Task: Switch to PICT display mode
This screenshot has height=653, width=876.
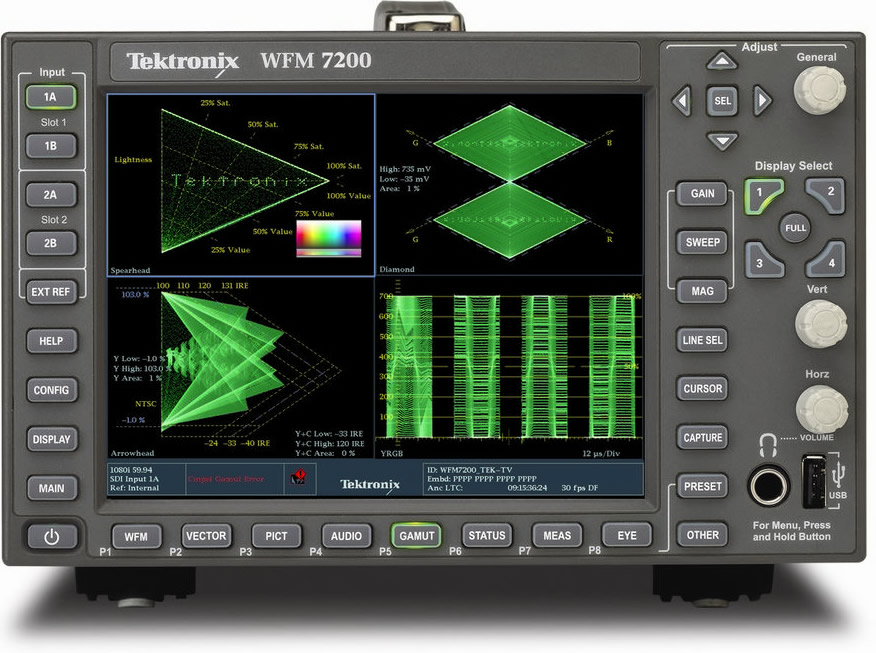Action: coord(276,536)
